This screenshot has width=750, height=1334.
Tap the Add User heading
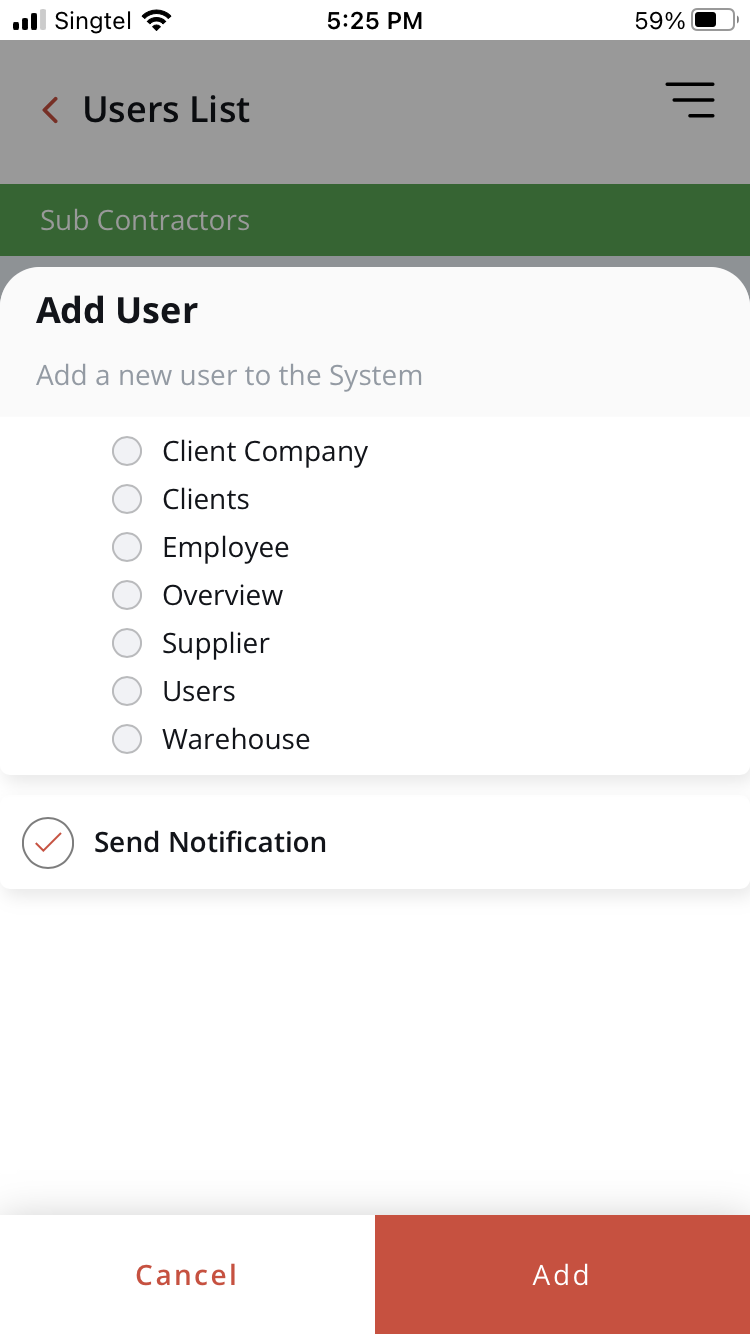[x=117, y=311]
